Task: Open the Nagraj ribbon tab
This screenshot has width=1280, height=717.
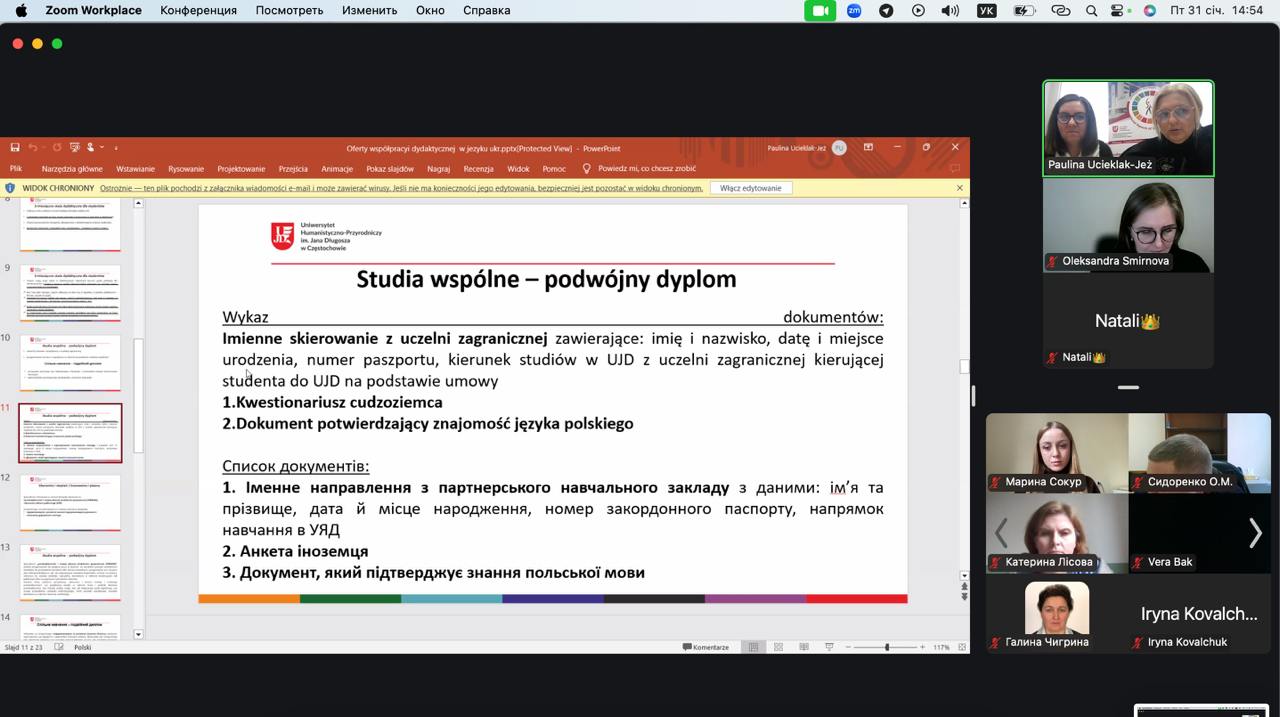Action: click(438, 169)
